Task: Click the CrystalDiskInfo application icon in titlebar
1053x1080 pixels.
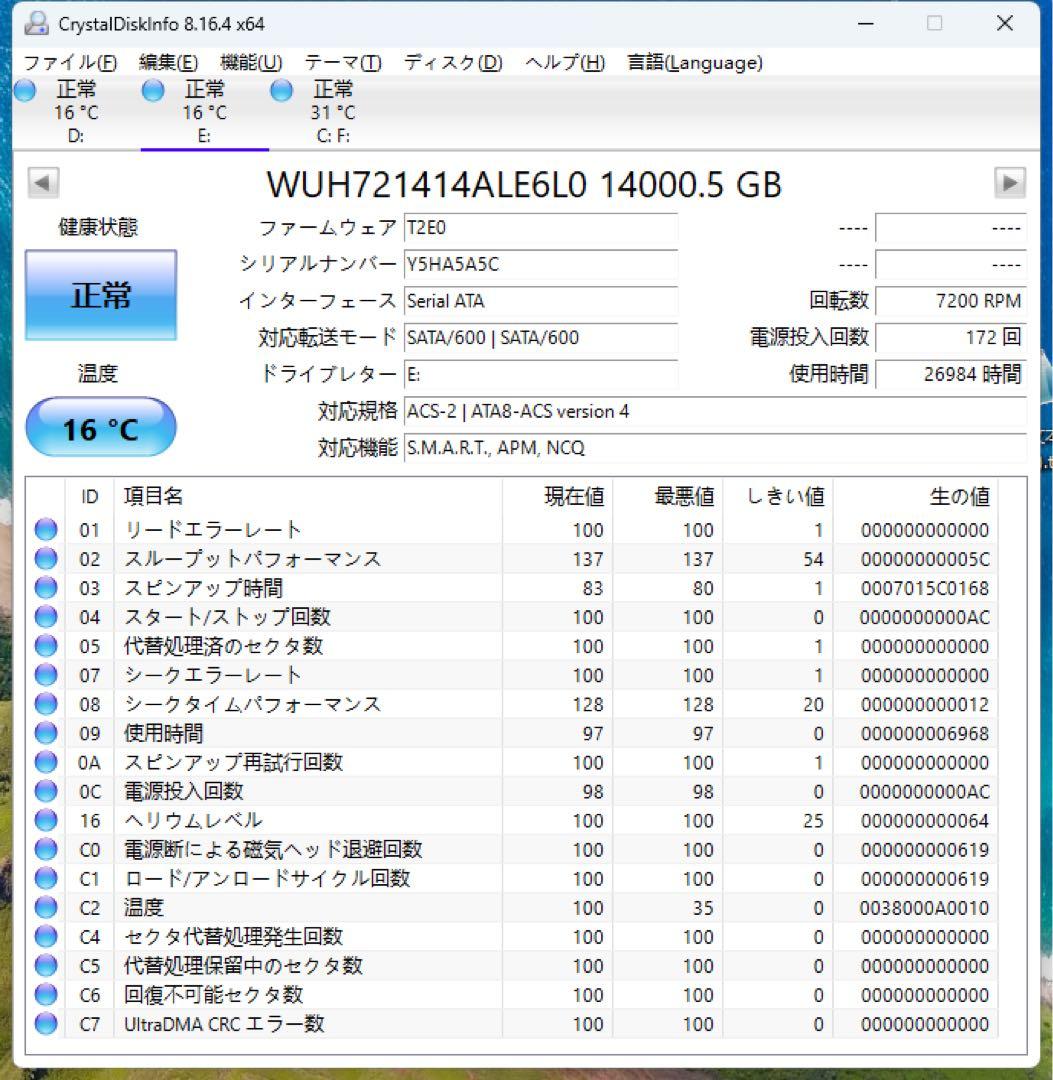Action: click(x=37, y=21)
